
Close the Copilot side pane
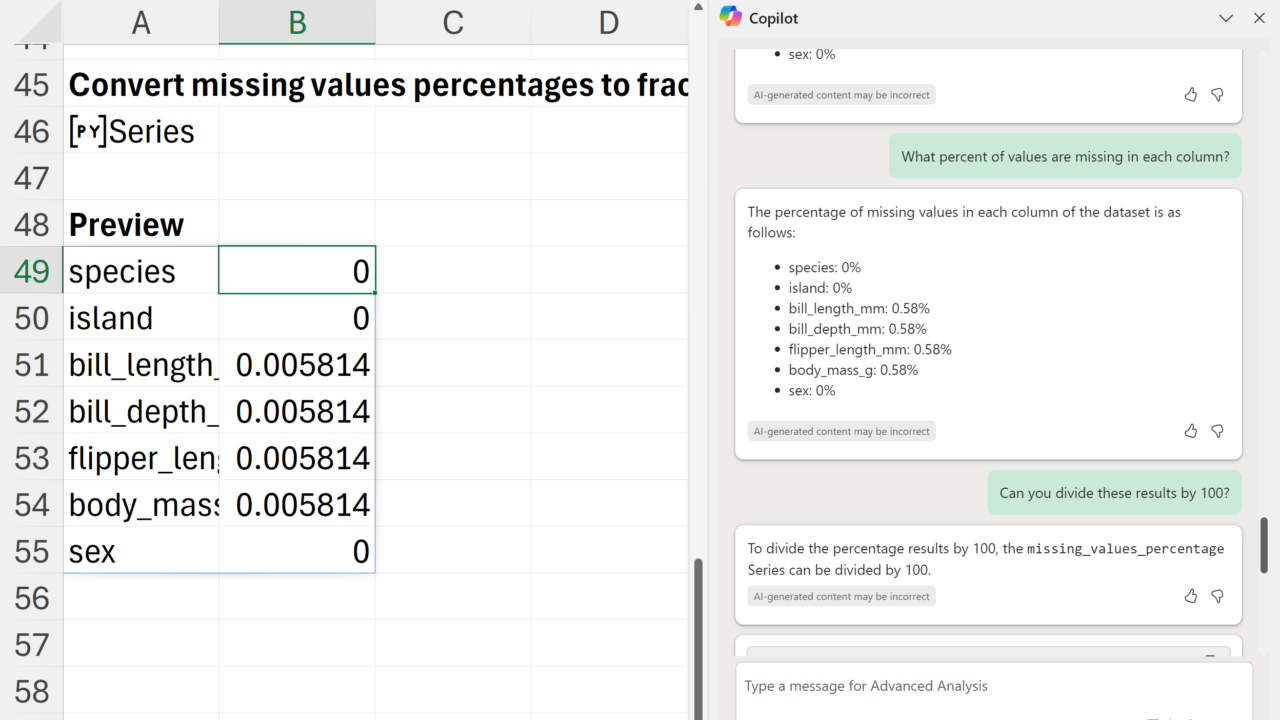coord(1259,18)
